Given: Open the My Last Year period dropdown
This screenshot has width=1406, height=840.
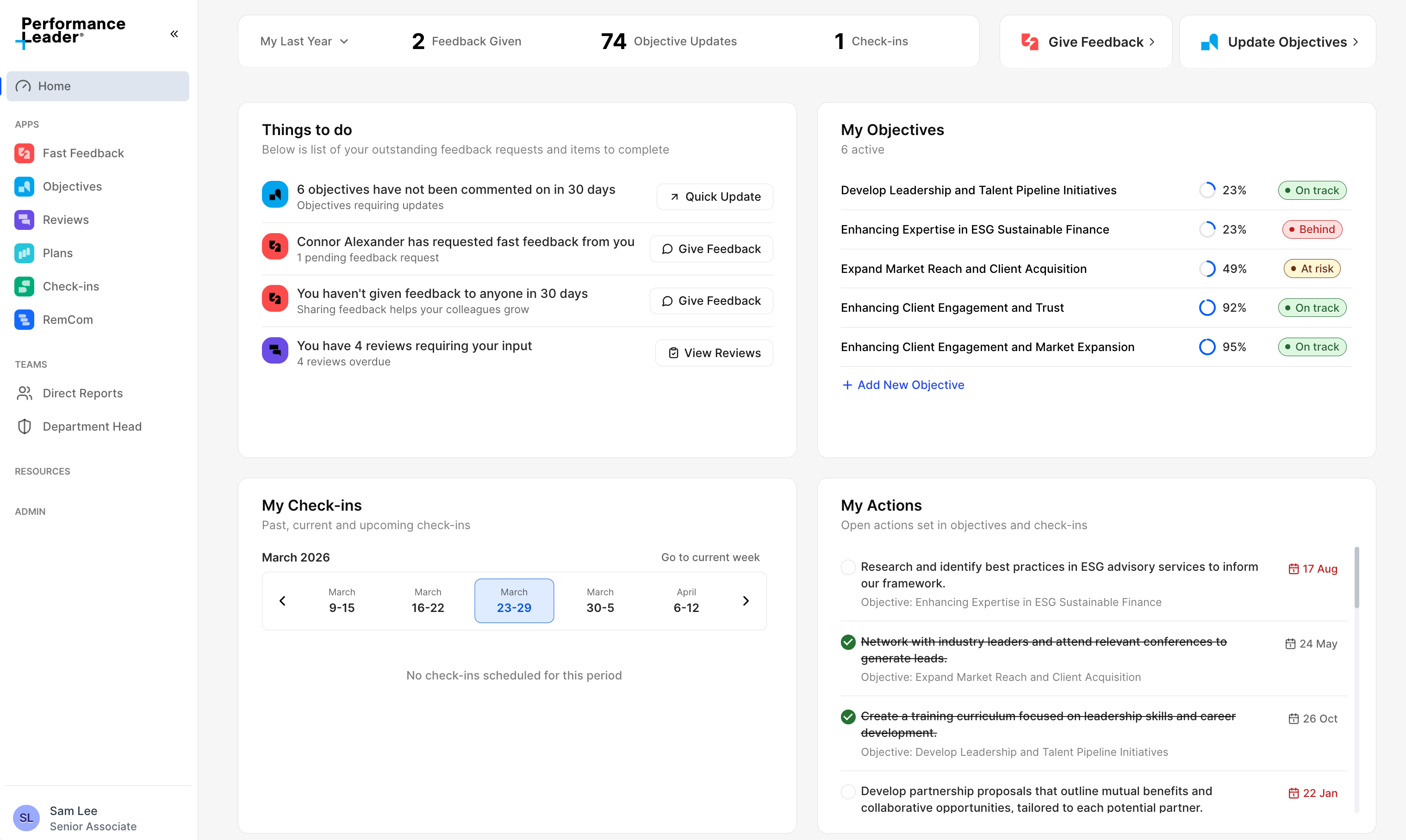Looking at the screenshot, I should pos(304,41).
